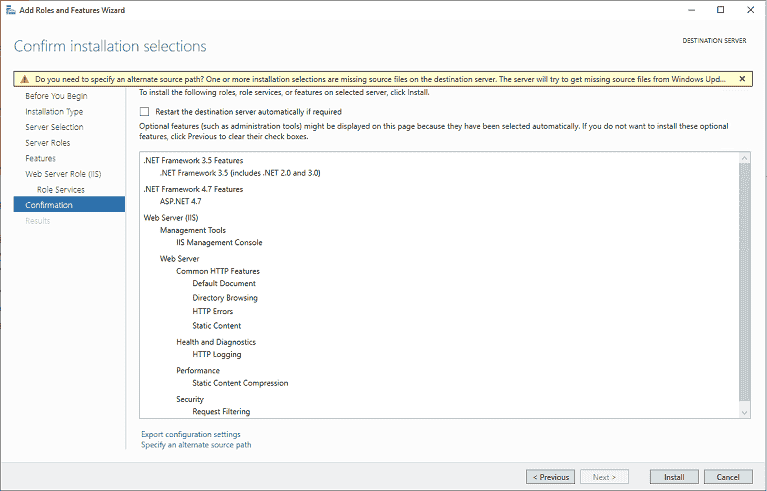The width and height of the screenshot is (767, 491).
Task: Select .NET Framework 3.5 (includes .NET 2.0 and 3.0)
Action: 240,173
